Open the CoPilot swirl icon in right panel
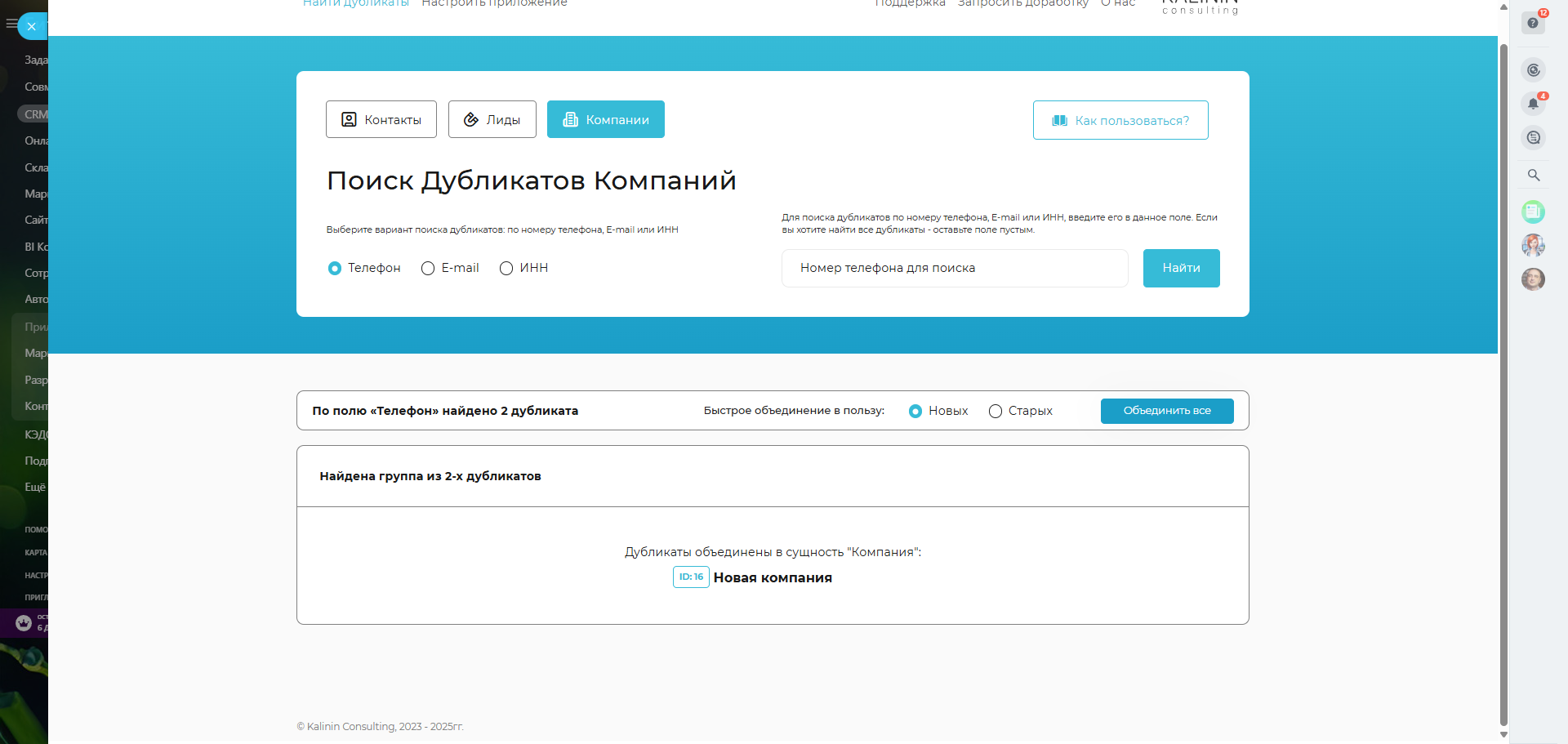The image size is (1568, 744). (x=1533, y=70)
